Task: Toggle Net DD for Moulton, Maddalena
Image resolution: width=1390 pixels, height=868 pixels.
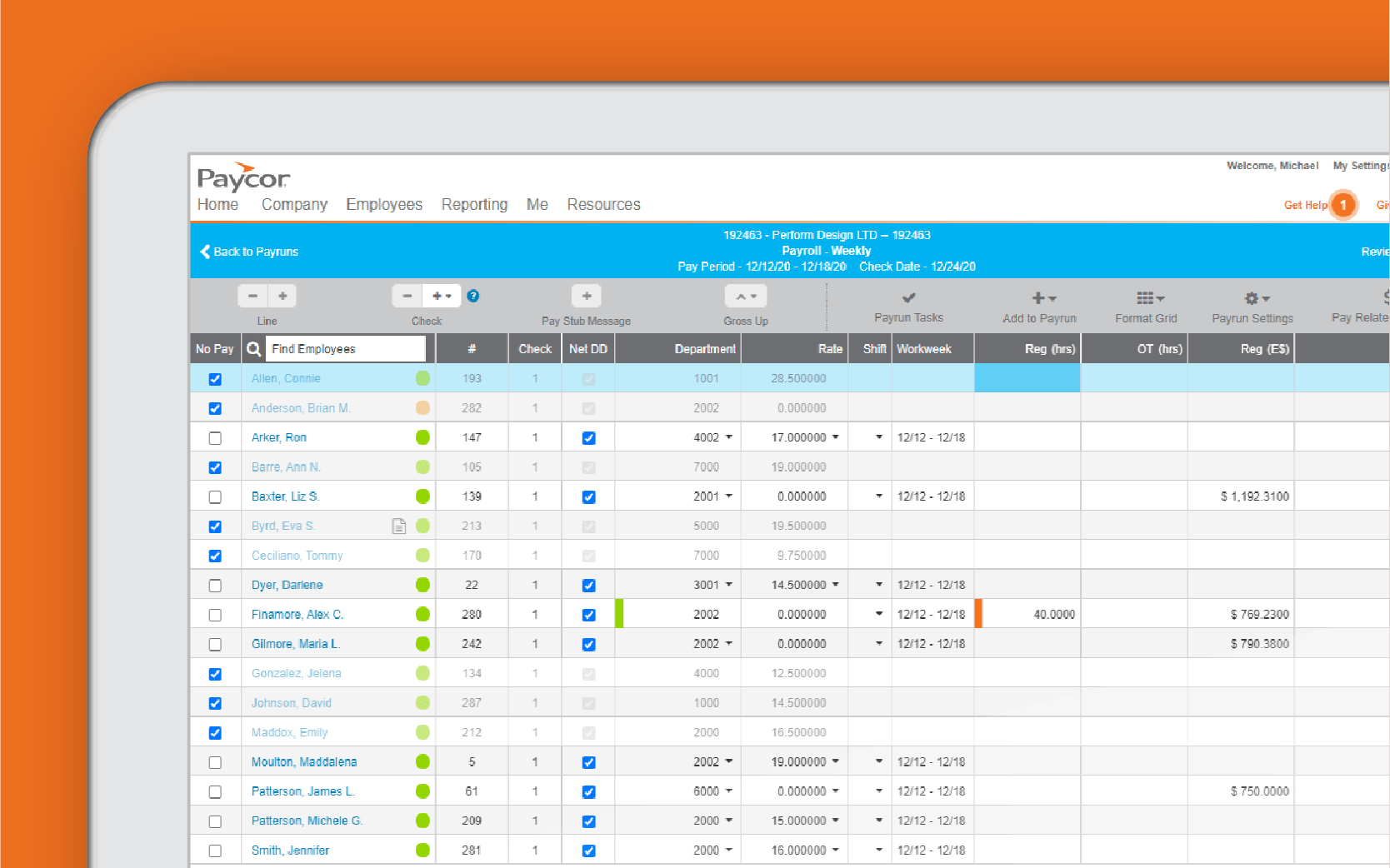Action: pyautogui.click(x=588, y=762)
